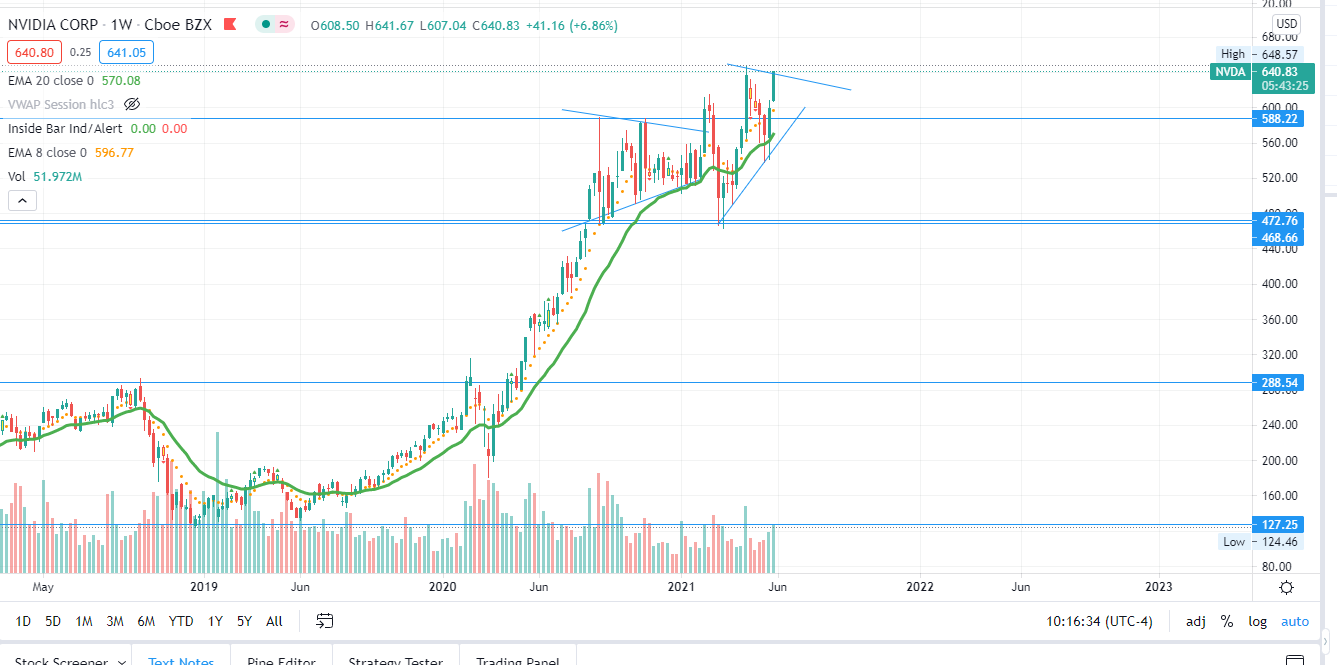Open the timezone menu showing UTC-4
Image resolution: width=1337 pixels, height=665 pixels.
(1099, 621)
